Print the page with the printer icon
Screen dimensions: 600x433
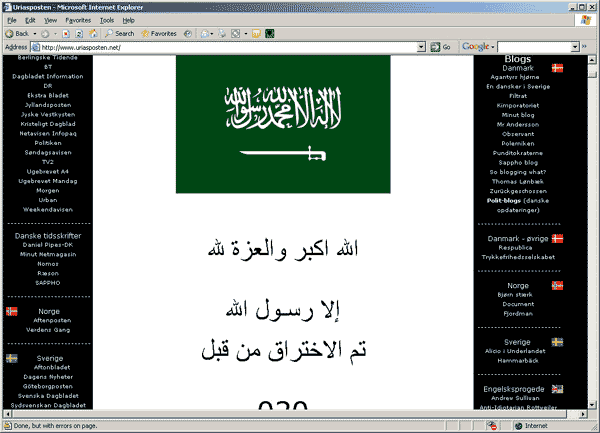tap(222, 34)
